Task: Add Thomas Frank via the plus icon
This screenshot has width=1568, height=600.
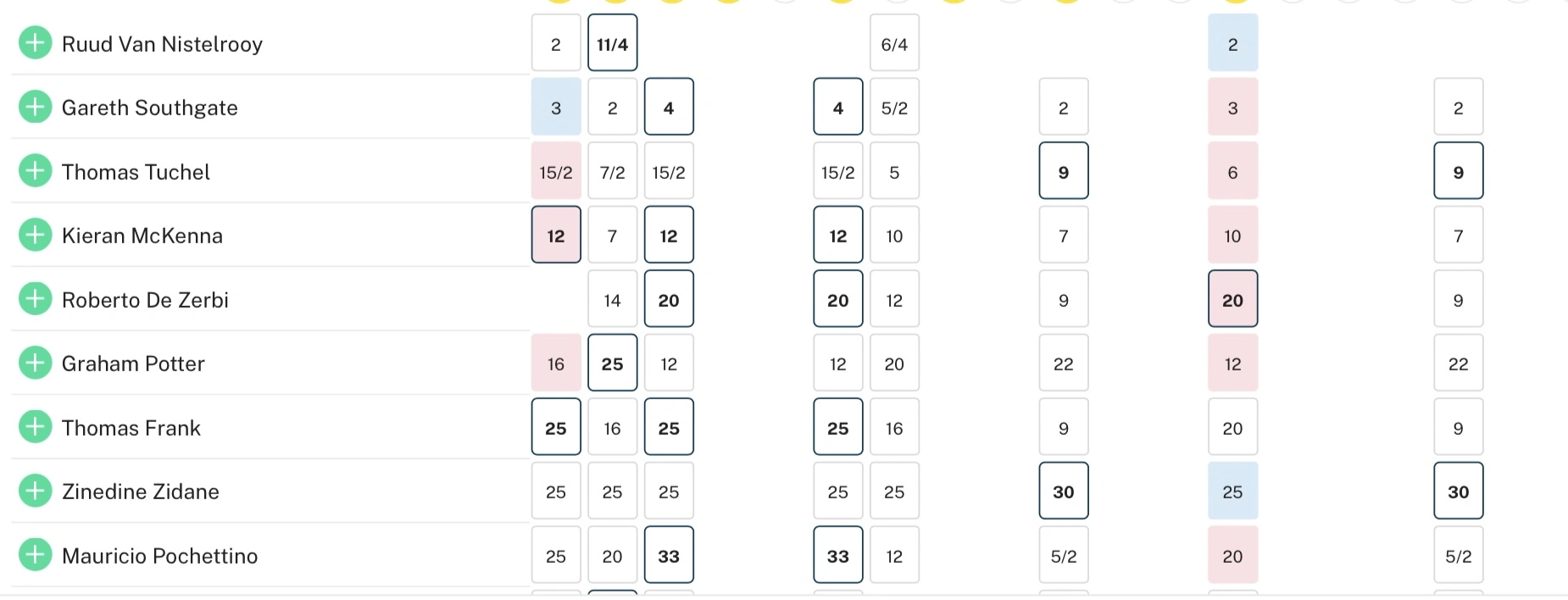Action: [35, 427]
